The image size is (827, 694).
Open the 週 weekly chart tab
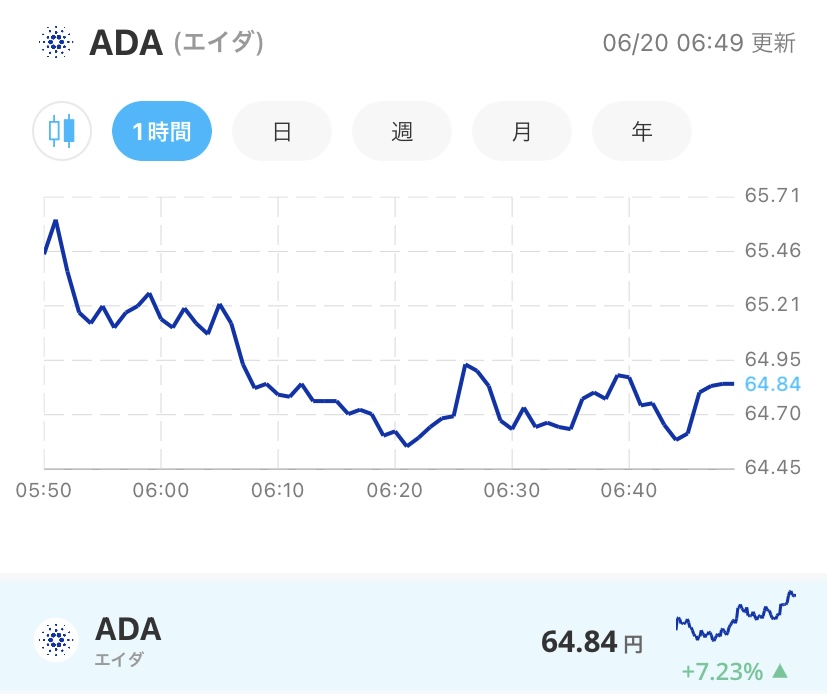401,130
